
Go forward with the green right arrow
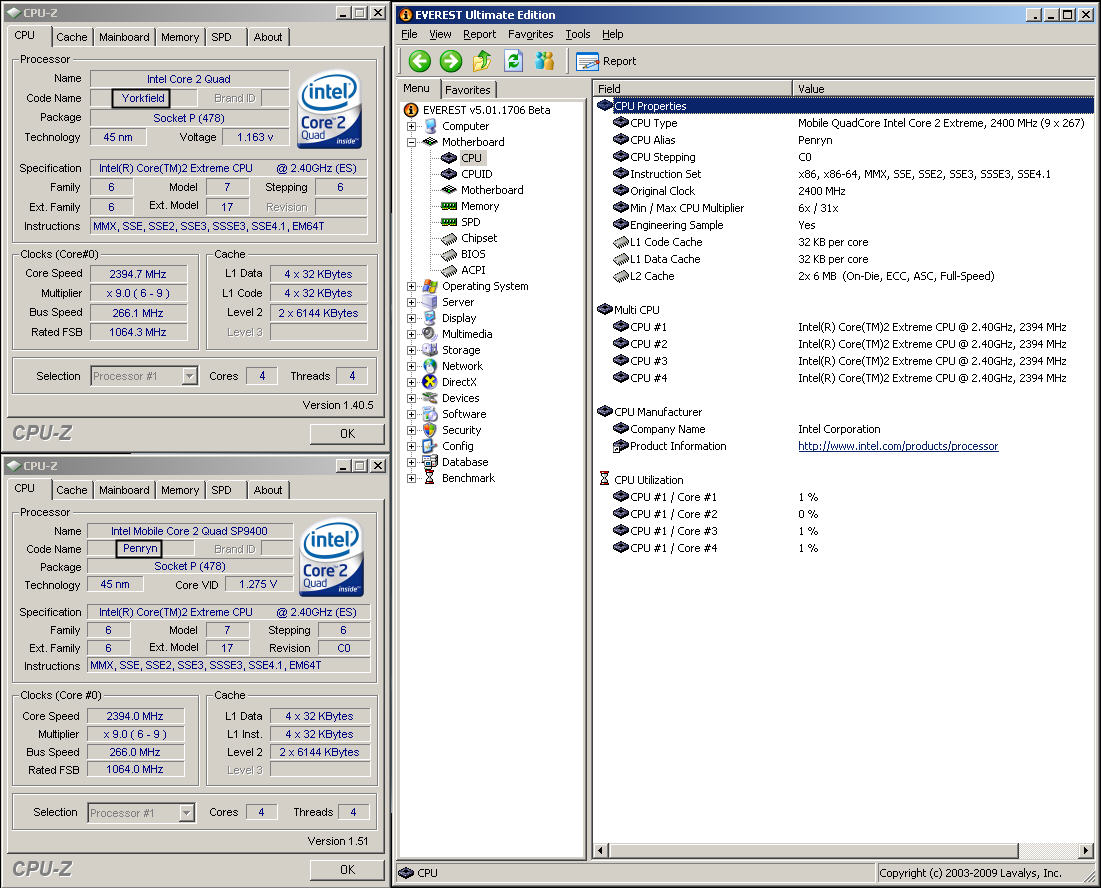451,61
